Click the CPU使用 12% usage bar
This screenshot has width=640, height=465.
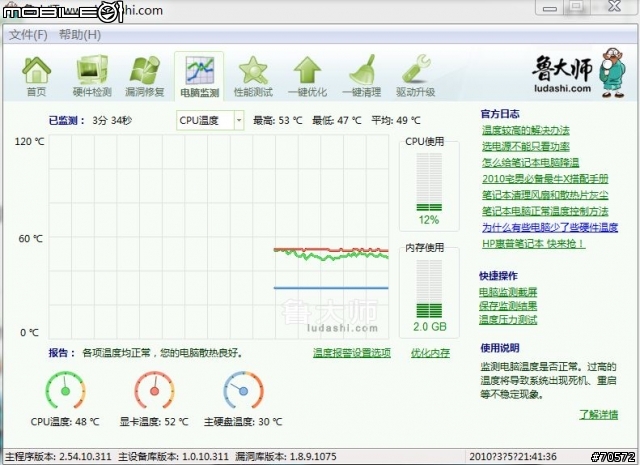tap(429, 182)
